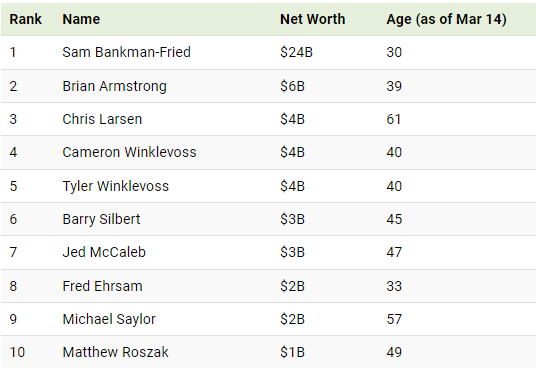This screenshot has width=536, height=368.
Task: Click the Name column header
Action: click(x=81, y=19)
